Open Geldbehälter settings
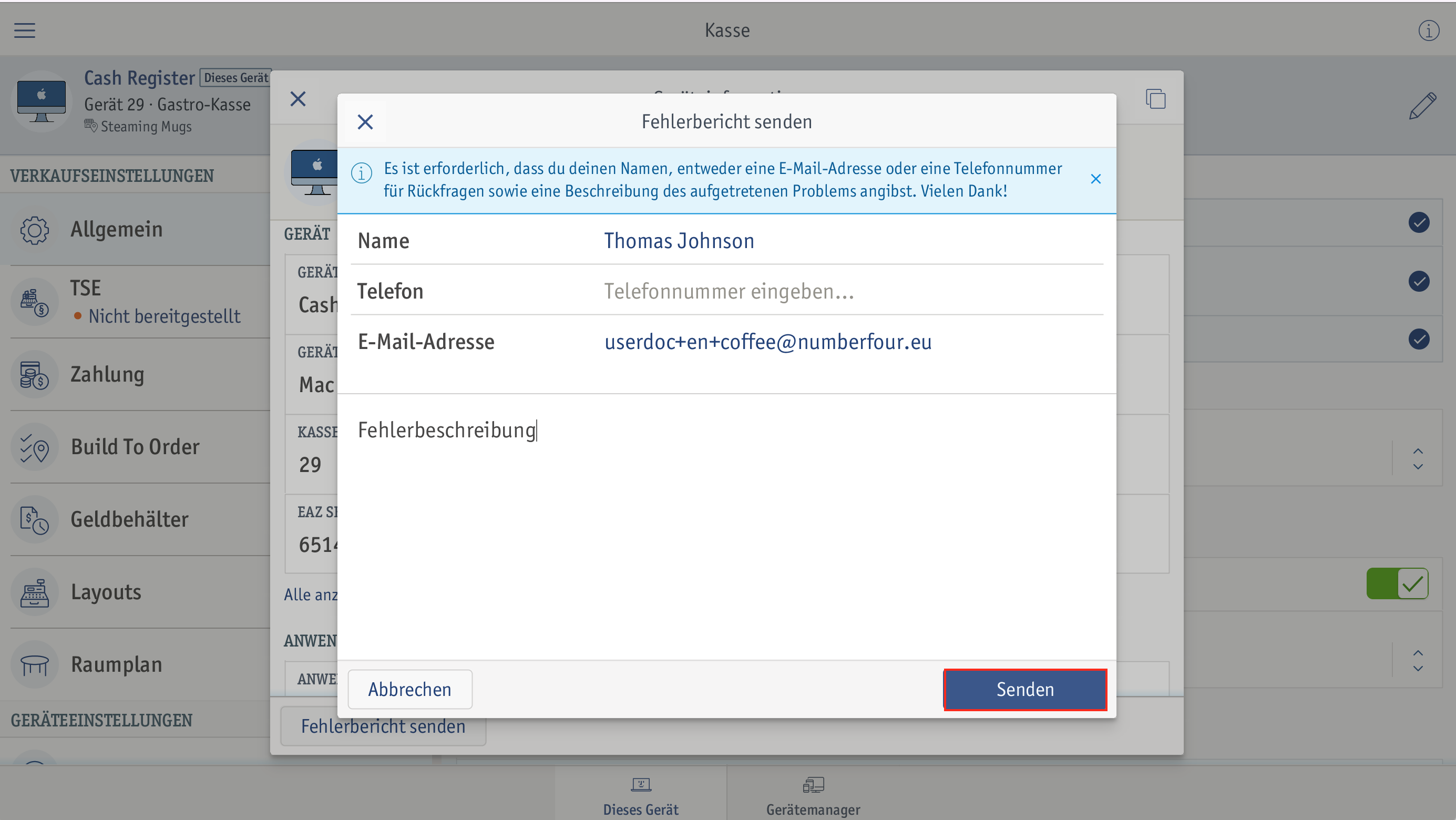The height and width of the screenshot is (820, 1456). (136, 519)
